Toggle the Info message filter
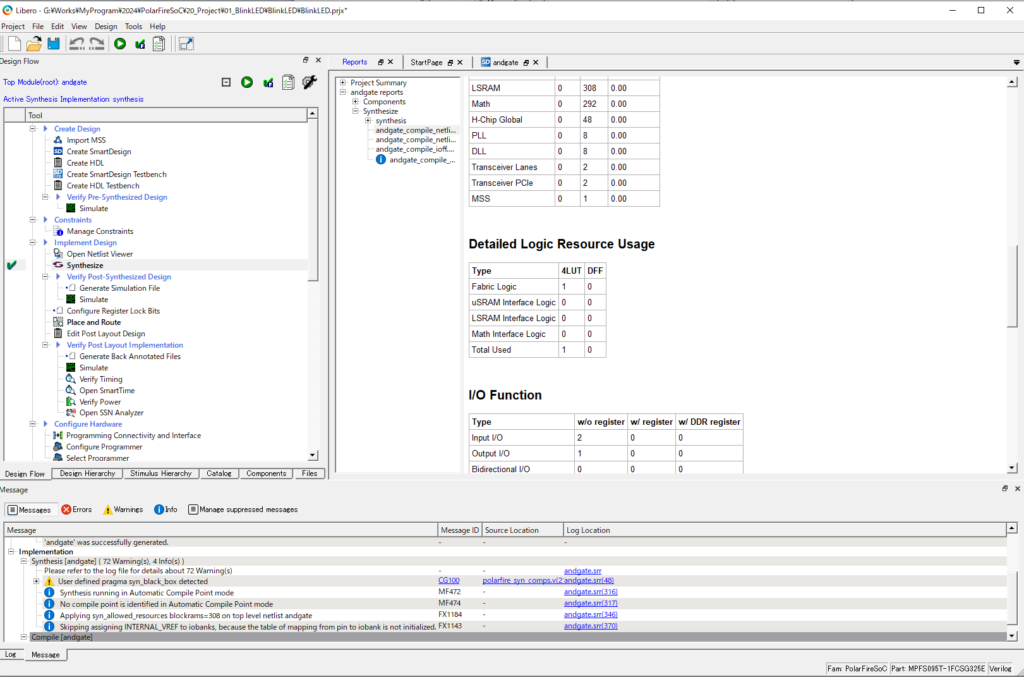 pyautogui.click(x=165, y=509)
